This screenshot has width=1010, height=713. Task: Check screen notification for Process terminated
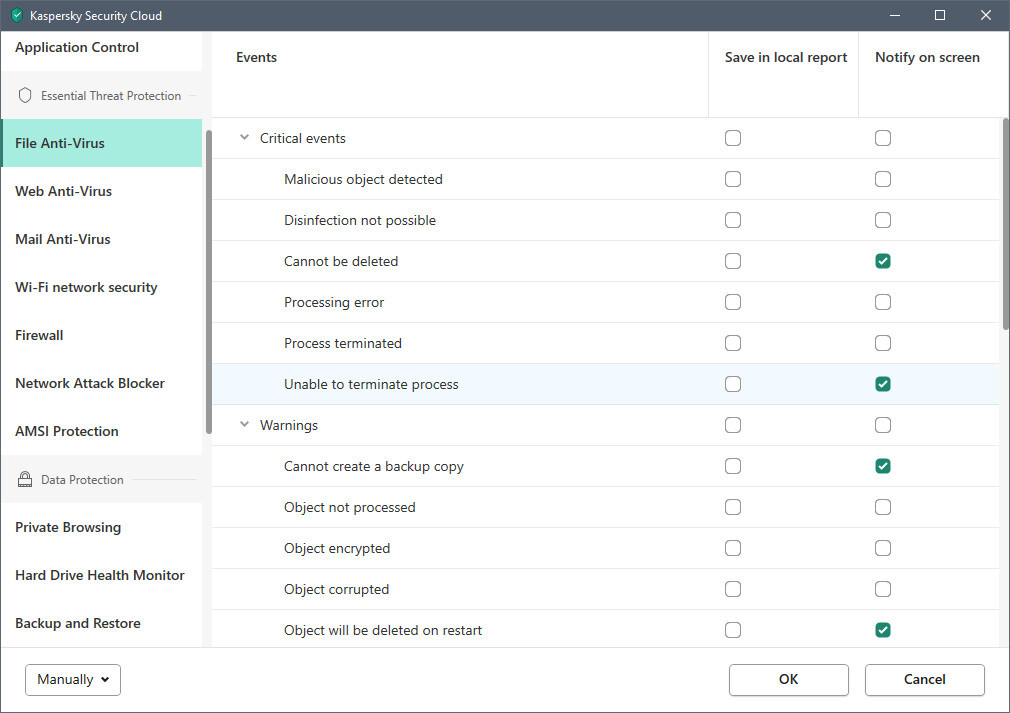pos(883,343)
